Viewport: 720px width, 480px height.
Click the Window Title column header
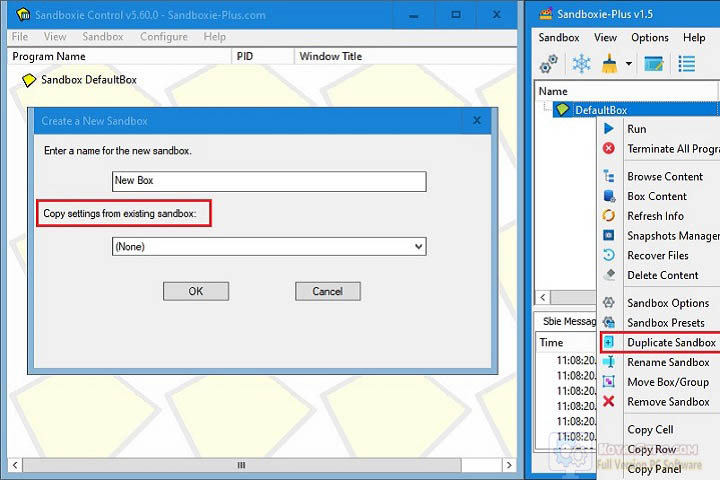click(x=405, y=56)
